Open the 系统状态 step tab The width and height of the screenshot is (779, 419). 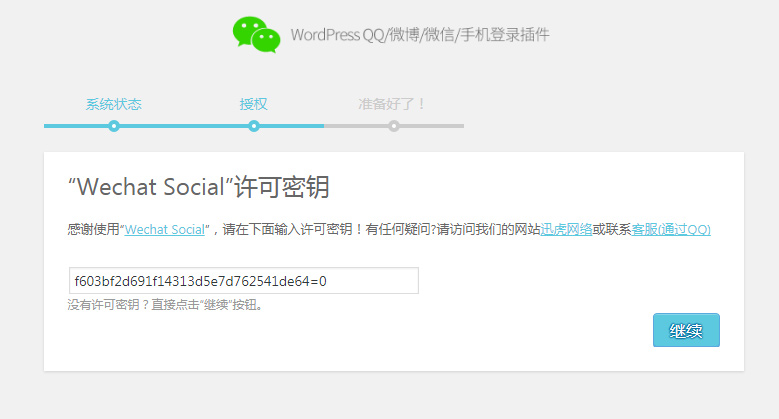(114, 104)
